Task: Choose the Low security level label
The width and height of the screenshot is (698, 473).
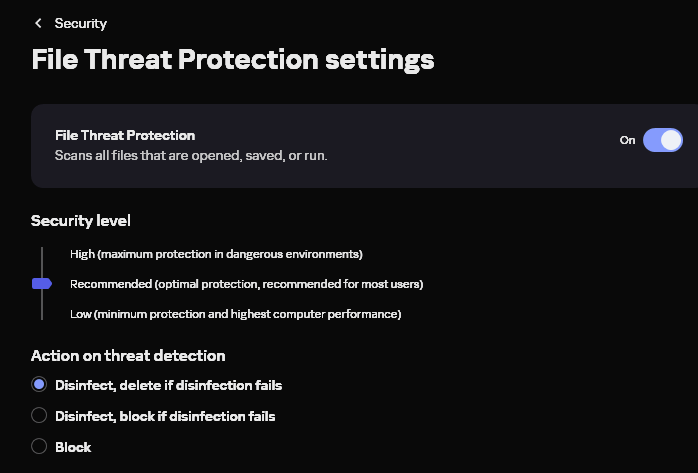Action: pos(235,314)
